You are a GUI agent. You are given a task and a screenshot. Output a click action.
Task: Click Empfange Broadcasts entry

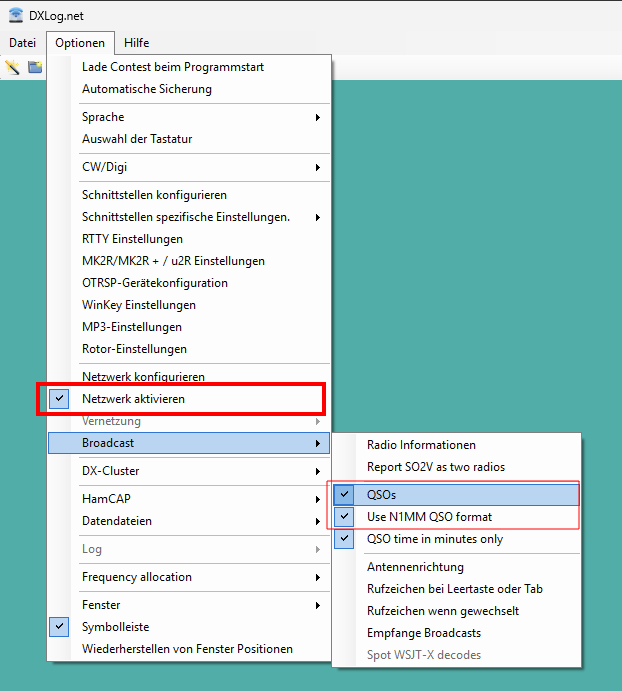point(423,633)
